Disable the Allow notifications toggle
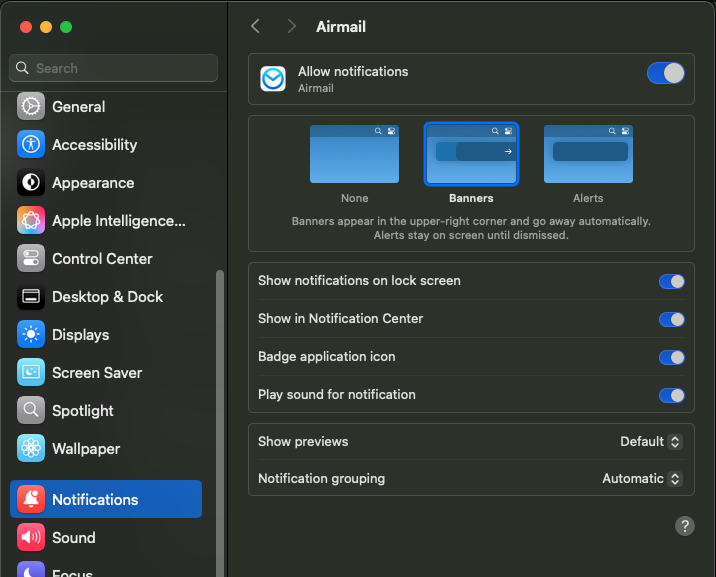Viewport: 716px width, 577px height. click(x=666, y=73)
